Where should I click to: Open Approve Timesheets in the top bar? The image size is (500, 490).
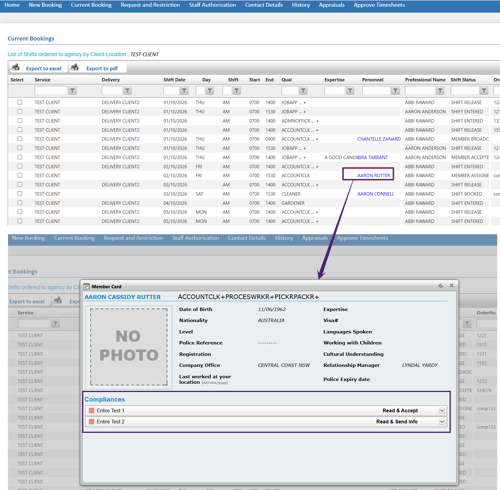[x=379, y=5]
